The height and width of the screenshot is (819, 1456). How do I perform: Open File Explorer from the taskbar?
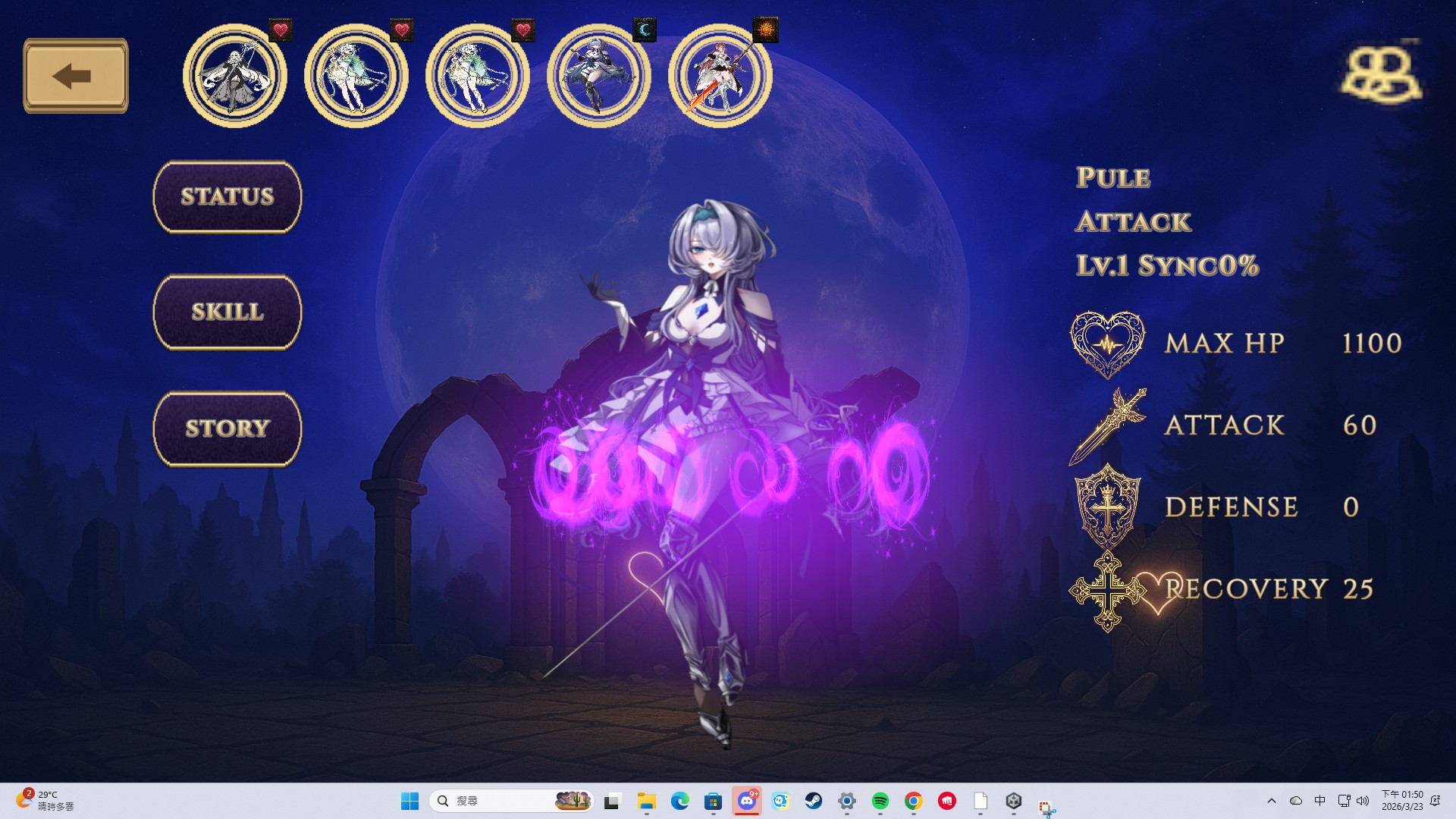[646, 801]
